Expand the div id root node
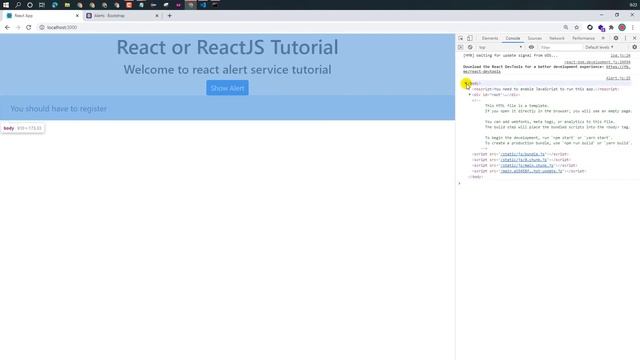This screenshot has width=640, height=360. (x=470, y=95)
